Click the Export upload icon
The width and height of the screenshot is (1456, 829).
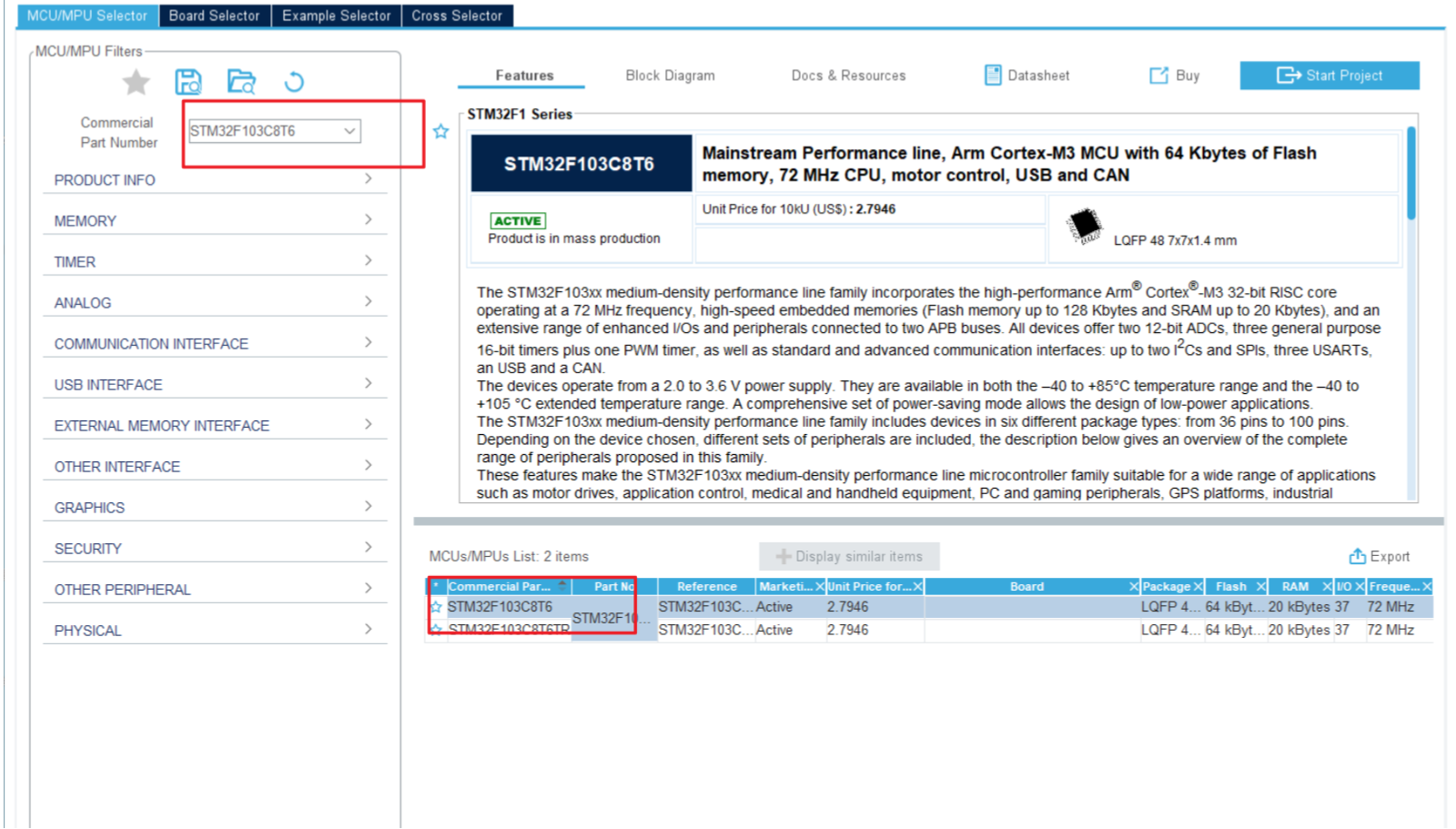(1357, 556)
